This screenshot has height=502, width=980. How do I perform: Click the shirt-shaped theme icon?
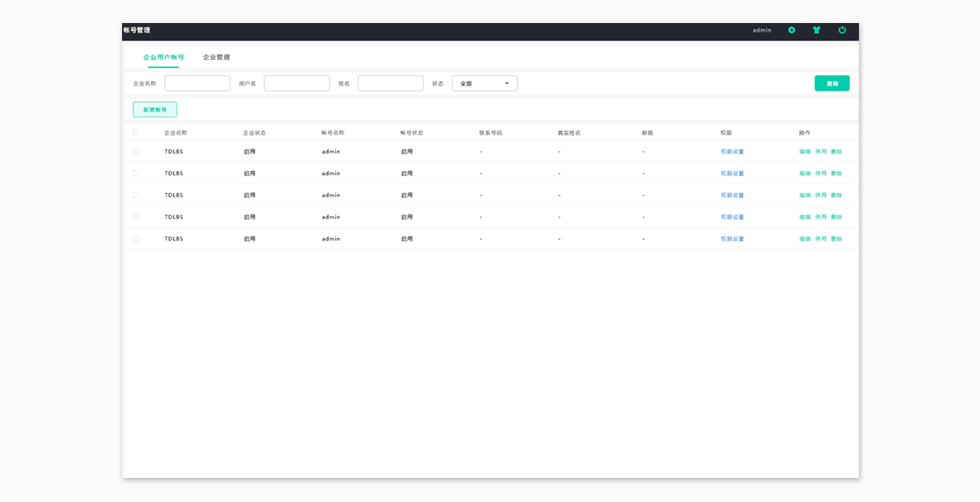point(817,30)
